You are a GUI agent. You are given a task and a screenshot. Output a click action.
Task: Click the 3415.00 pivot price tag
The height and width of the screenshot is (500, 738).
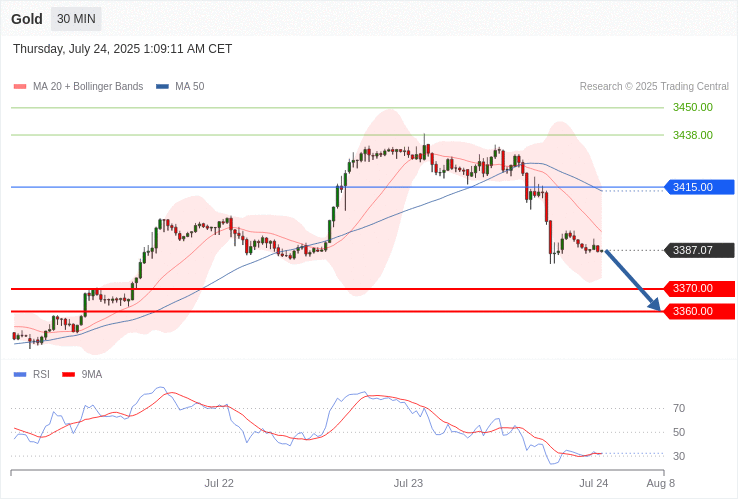click(699, 187)
